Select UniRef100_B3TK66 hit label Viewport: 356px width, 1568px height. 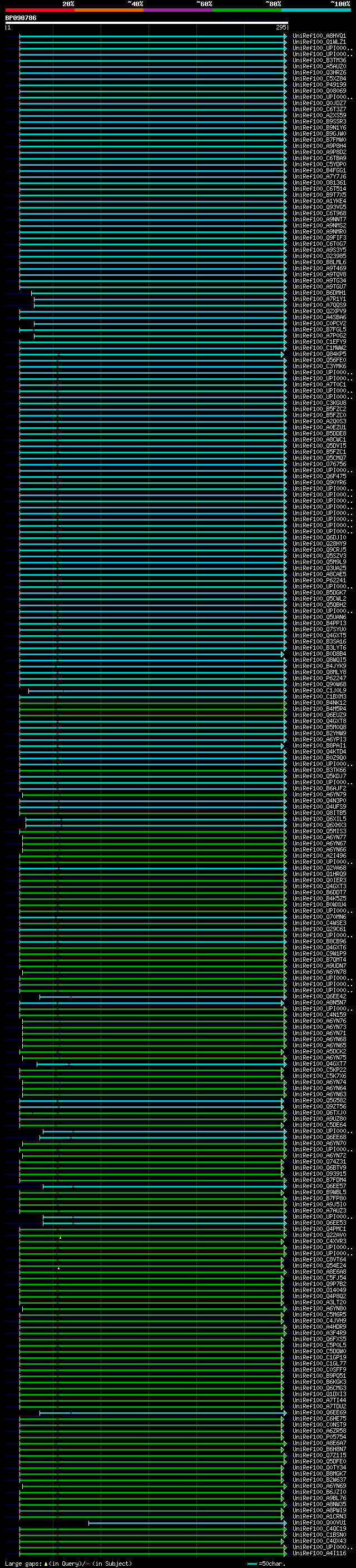click(319, 770)
